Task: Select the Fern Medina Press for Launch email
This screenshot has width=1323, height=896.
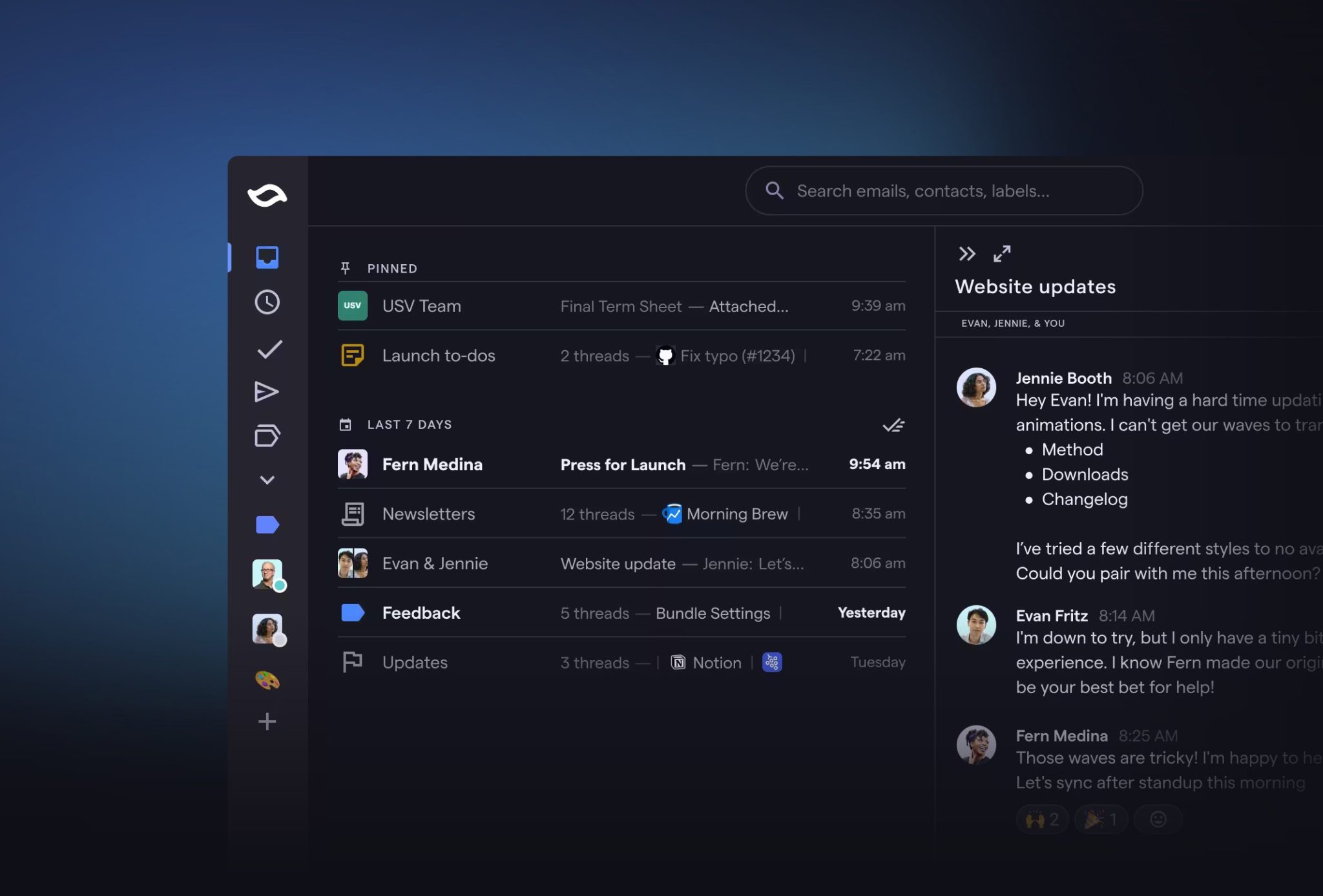Action: click(x=621, y=464)
